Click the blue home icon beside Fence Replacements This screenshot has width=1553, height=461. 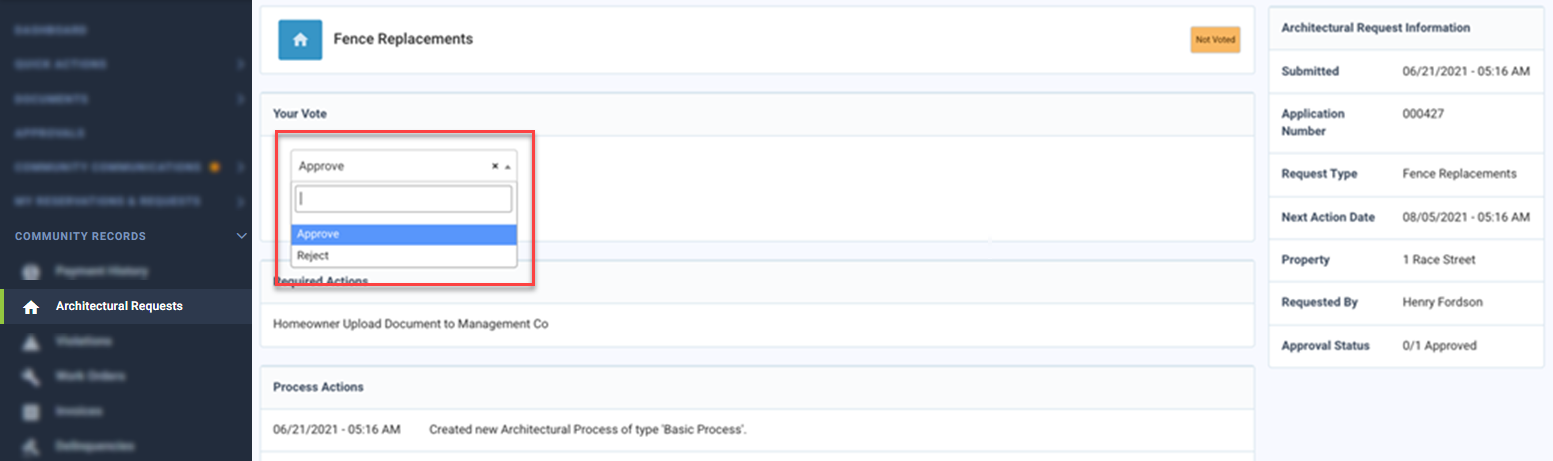(300, 40)
